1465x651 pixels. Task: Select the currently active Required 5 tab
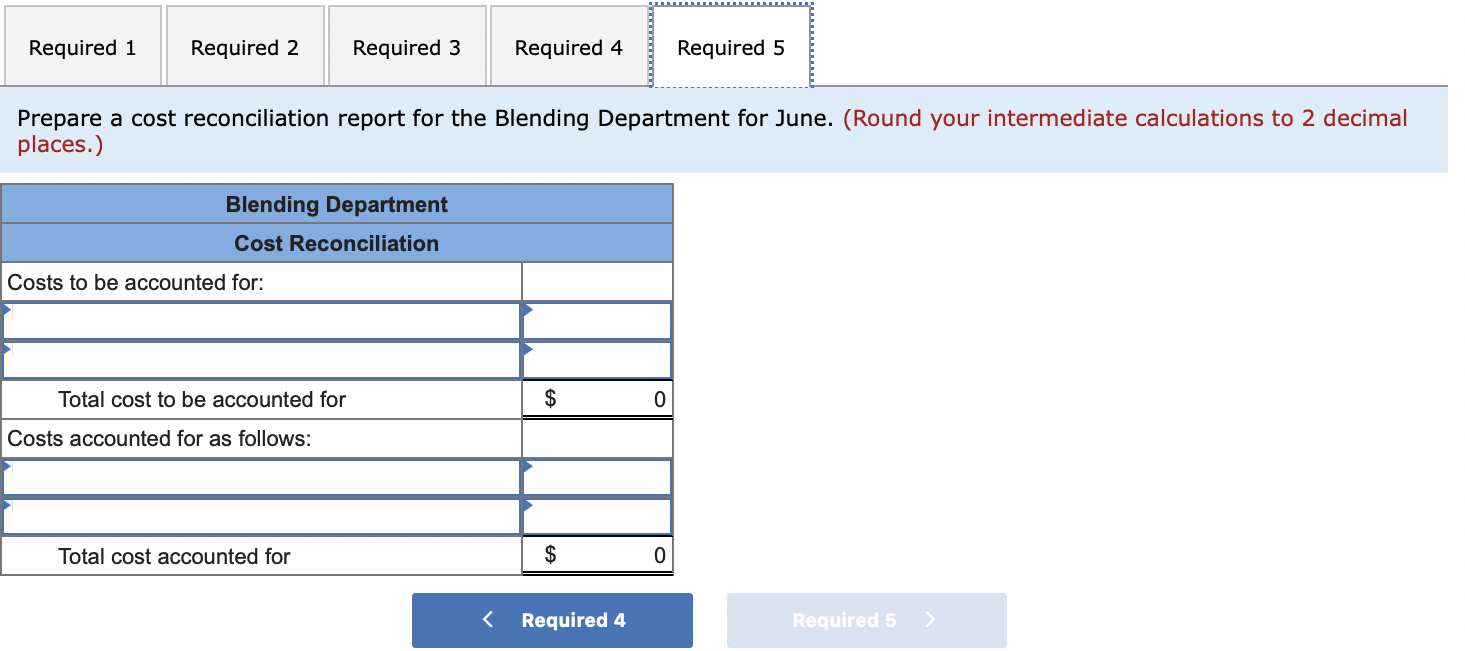(731, 46)
